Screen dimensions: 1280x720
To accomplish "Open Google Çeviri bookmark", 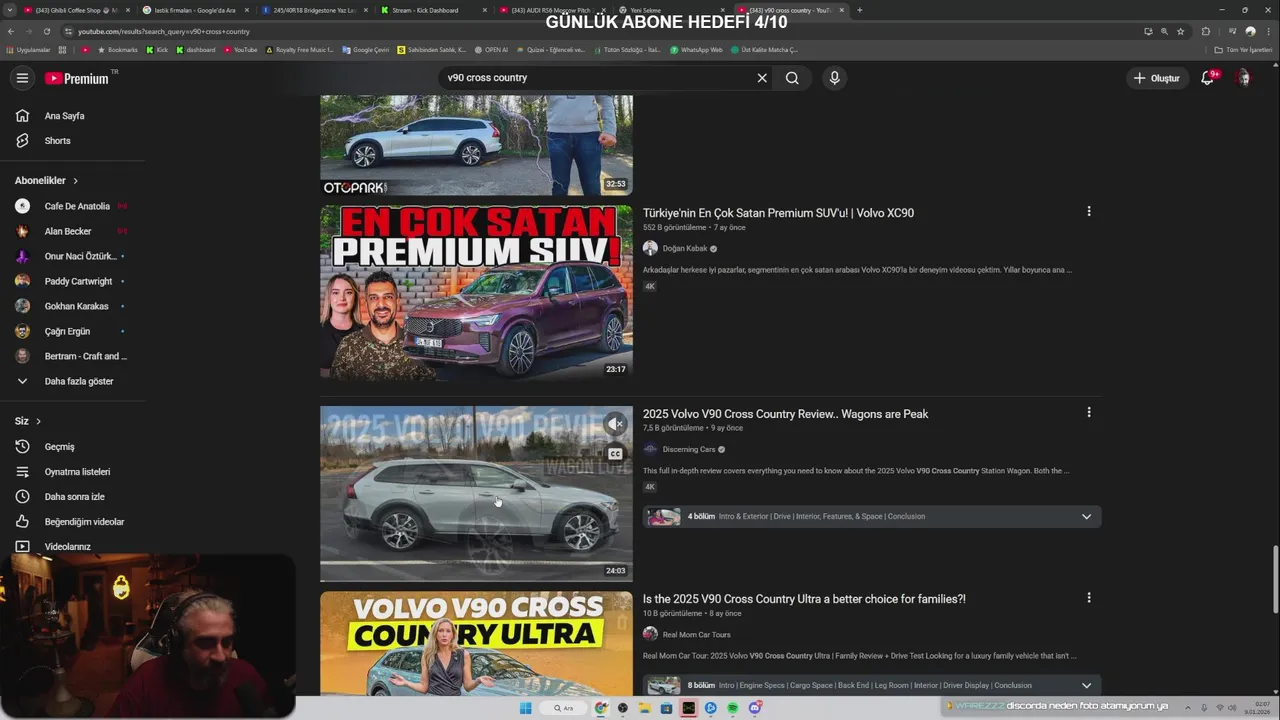I will 365,49.
